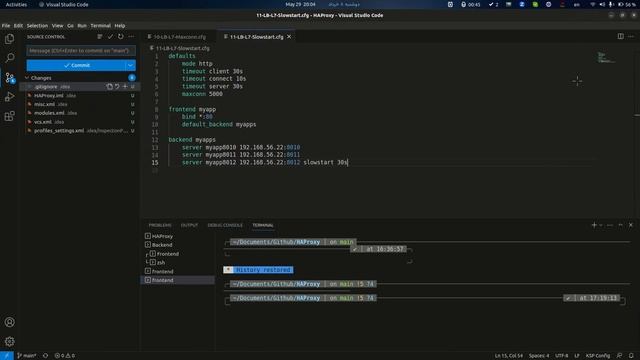The image size is (640, 360).
Task: Click the remote window indicator in status bar
Action: coord(7,356)
